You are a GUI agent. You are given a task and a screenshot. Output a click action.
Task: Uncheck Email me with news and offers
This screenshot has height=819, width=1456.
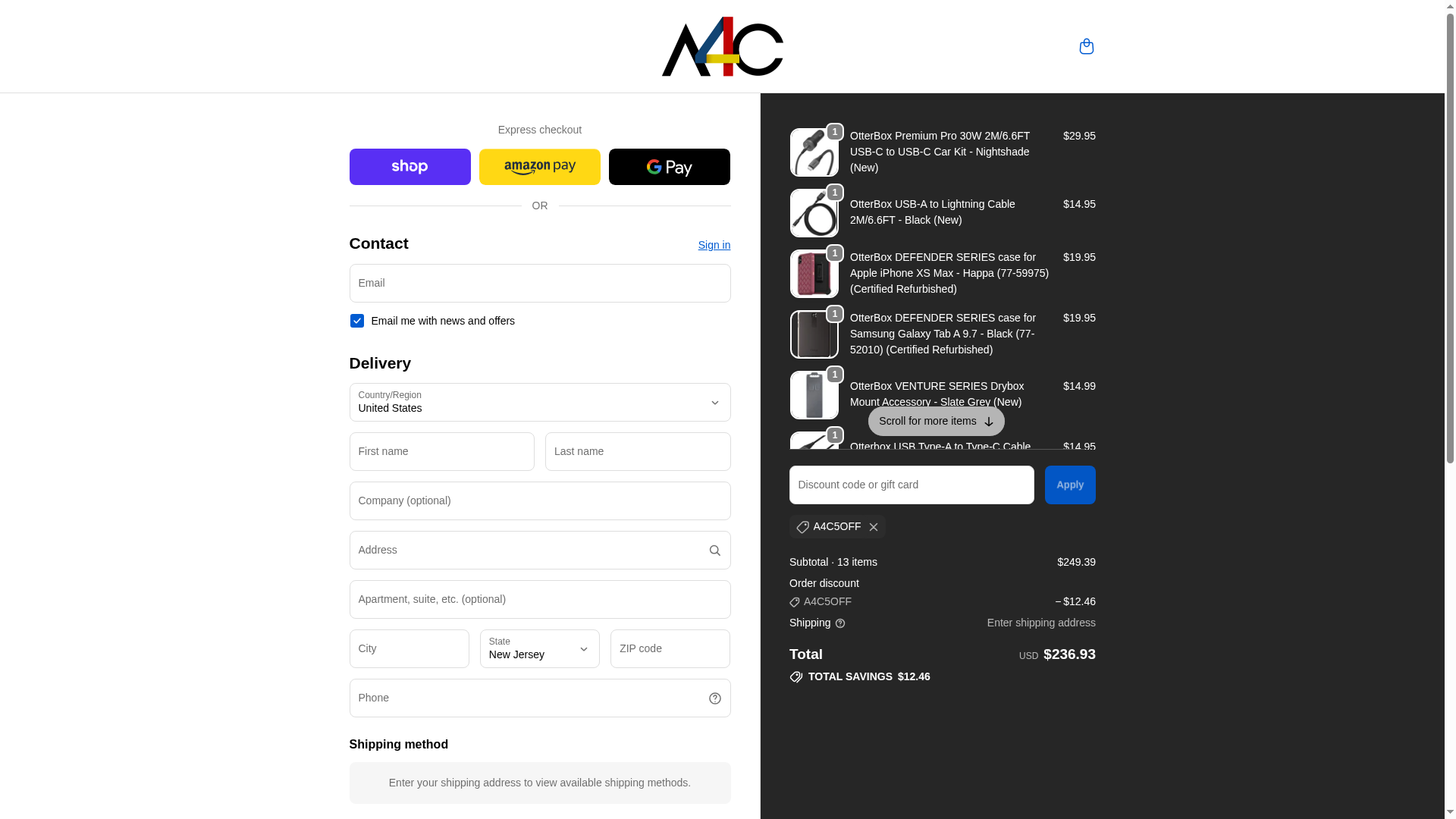pos(356,321)
